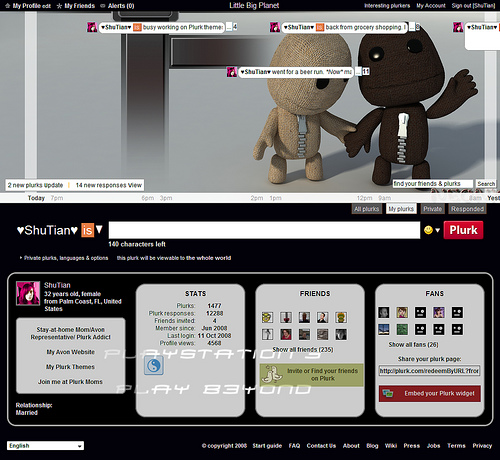
Task: Expand the emoticon dropdown arrow
Action: (437, 230)
